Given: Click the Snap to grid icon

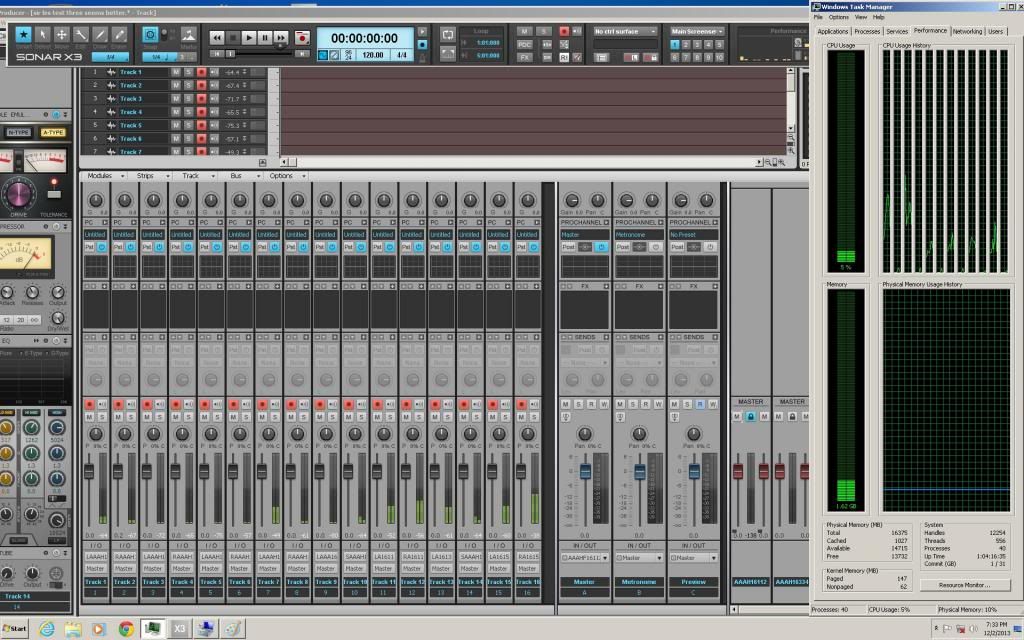Looking at the screenshot, I should (151, 34).
